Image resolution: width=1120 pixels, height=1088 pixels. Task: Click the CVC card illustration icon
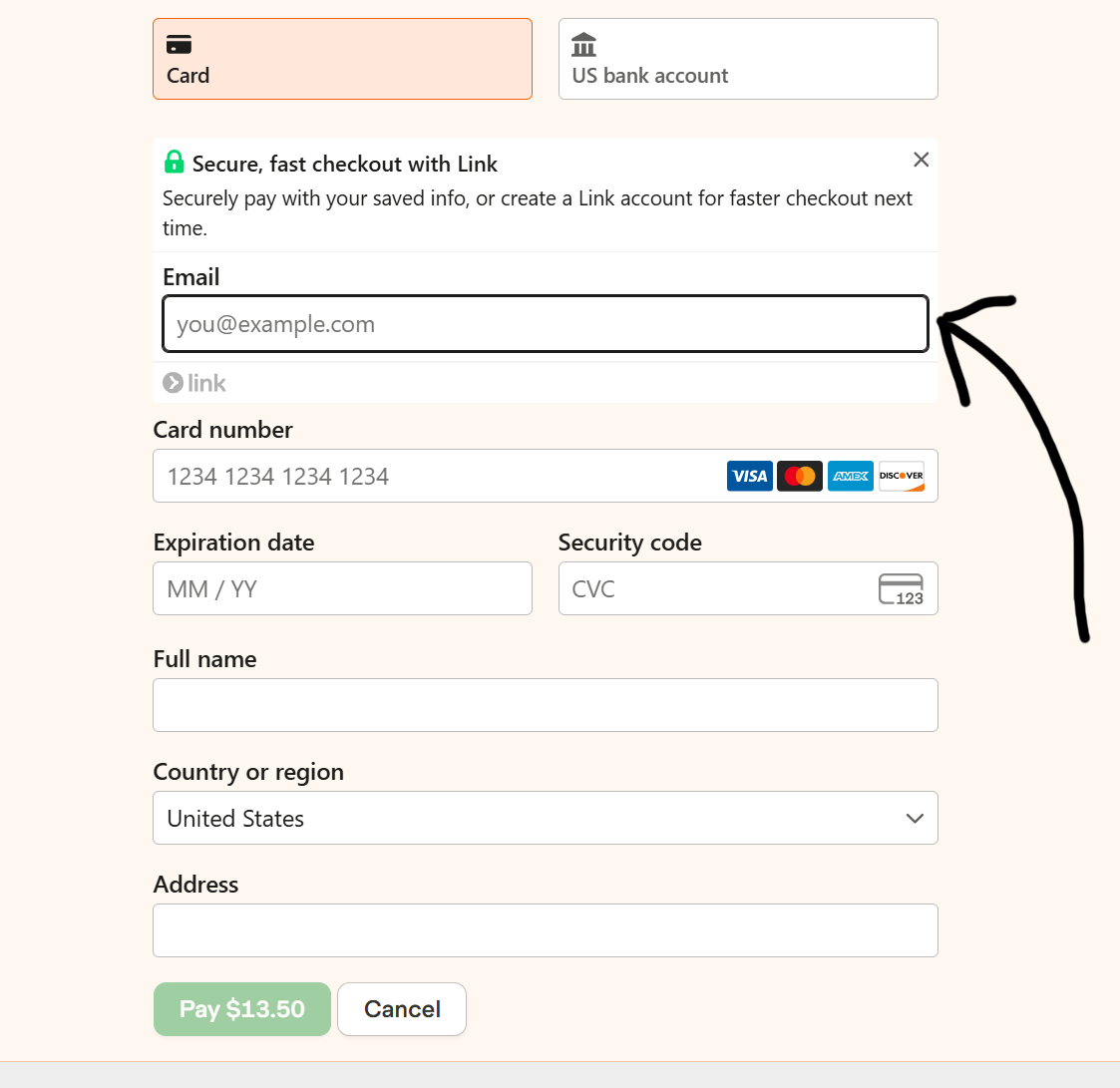(901, 588)
